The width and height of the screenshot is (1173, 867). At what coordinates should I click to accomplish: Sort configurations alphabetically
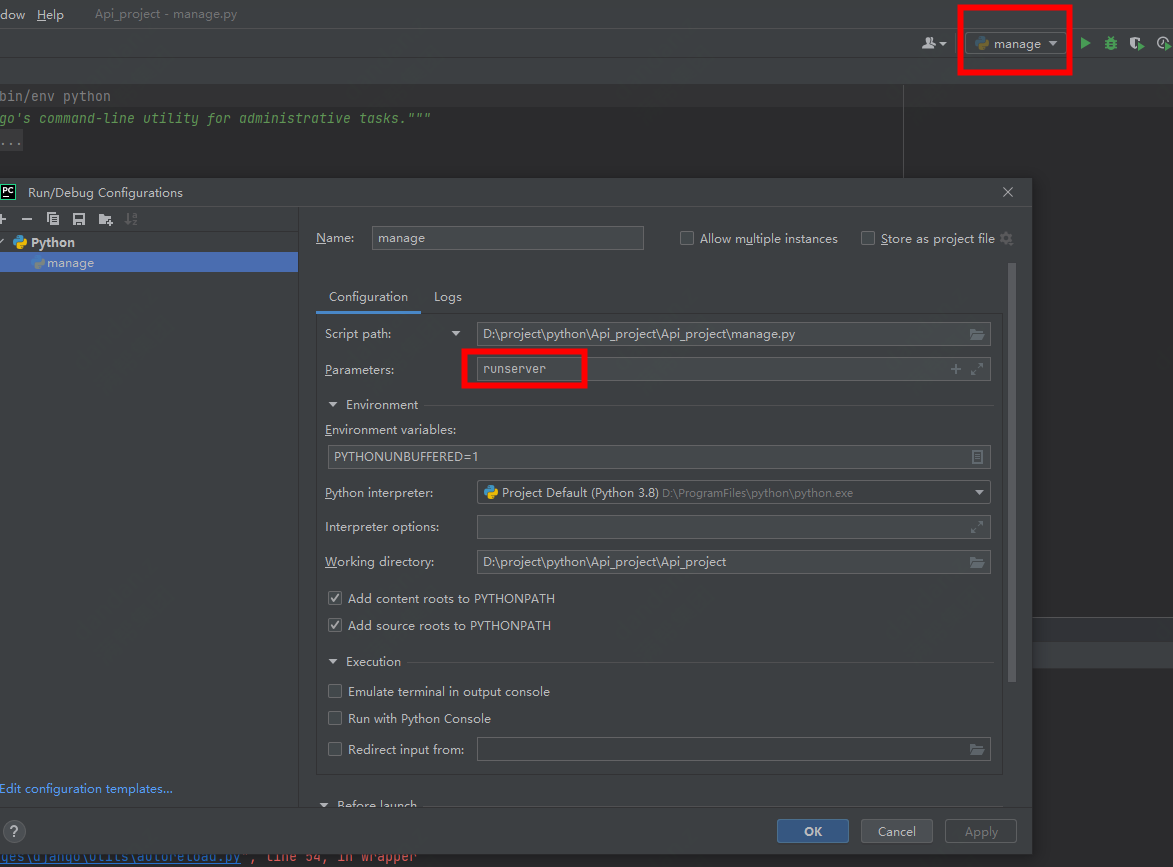[x=132, y=219]
